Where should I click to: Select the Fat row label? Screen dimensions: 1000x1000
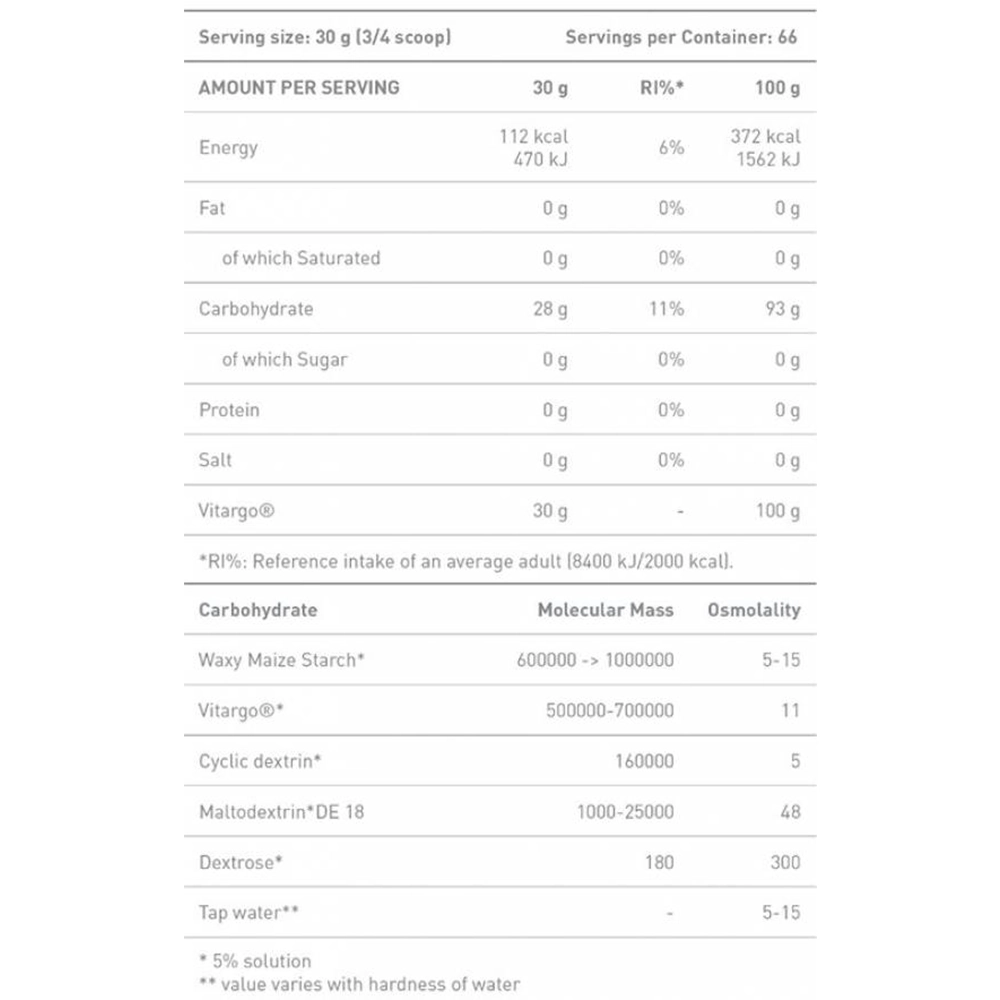click(x=212, y=208)
